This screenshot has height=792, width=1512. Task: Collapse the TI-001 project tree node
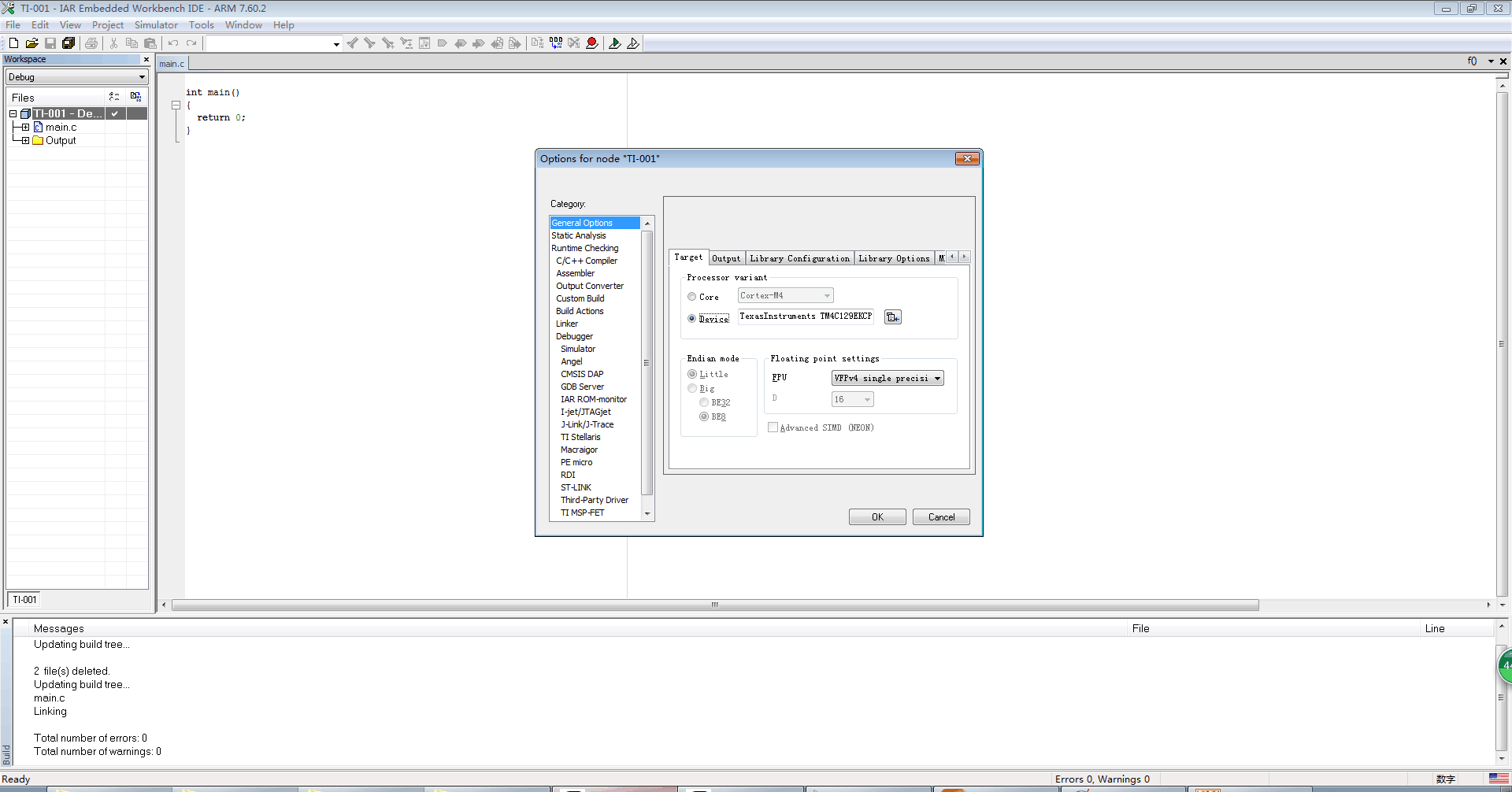13,113
